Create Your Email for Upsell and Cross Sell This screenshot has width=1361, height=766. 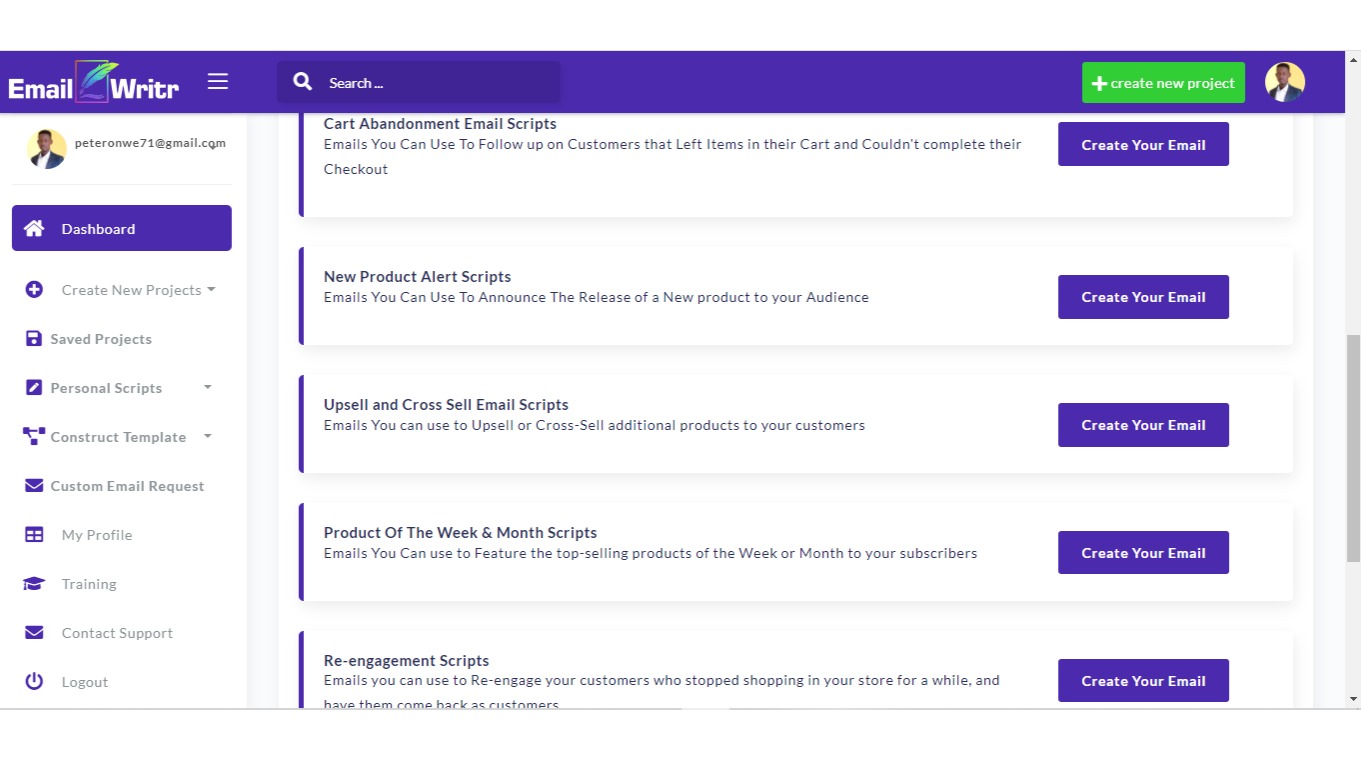pos(1143,425)
